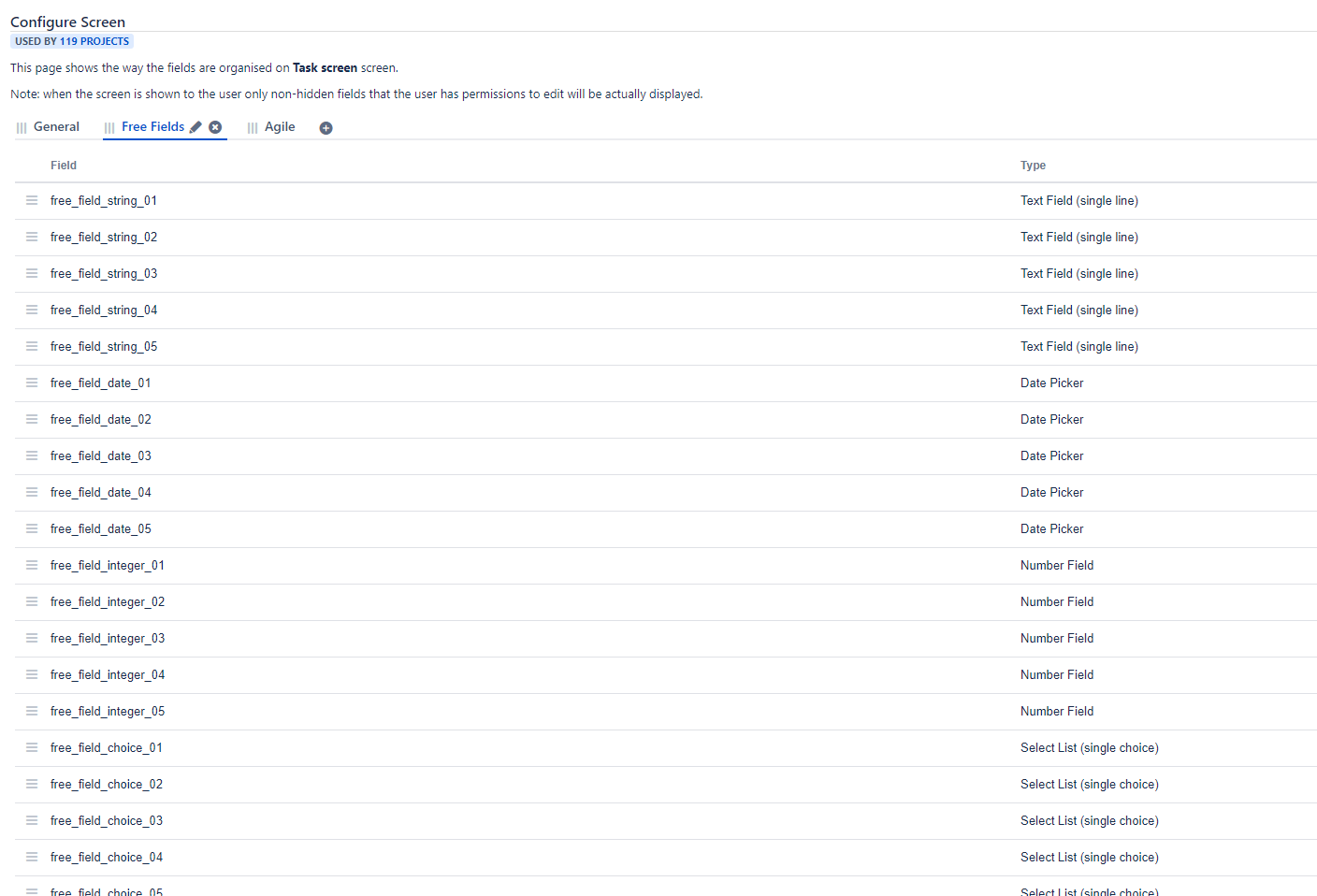Click Date Picker type in free_field_date_01 row
Image resolution: width=1317 pixels, height=896 pixels.
click(1051, 383)
